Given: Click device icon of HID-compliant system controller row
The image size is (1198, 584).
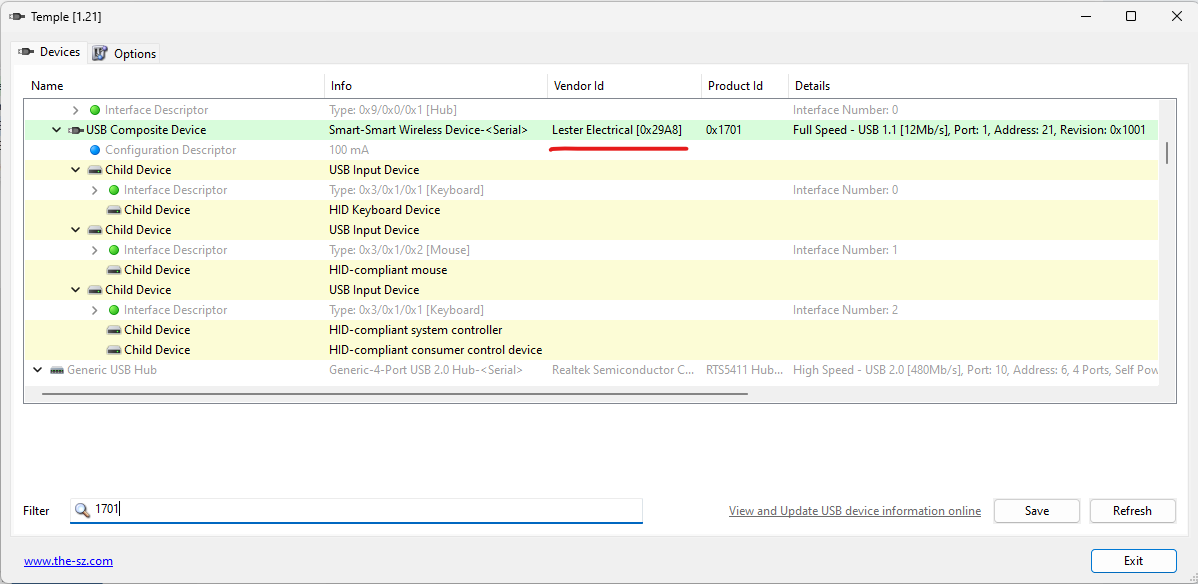Looking at the screenshot, I should click(x=113, y=330).
